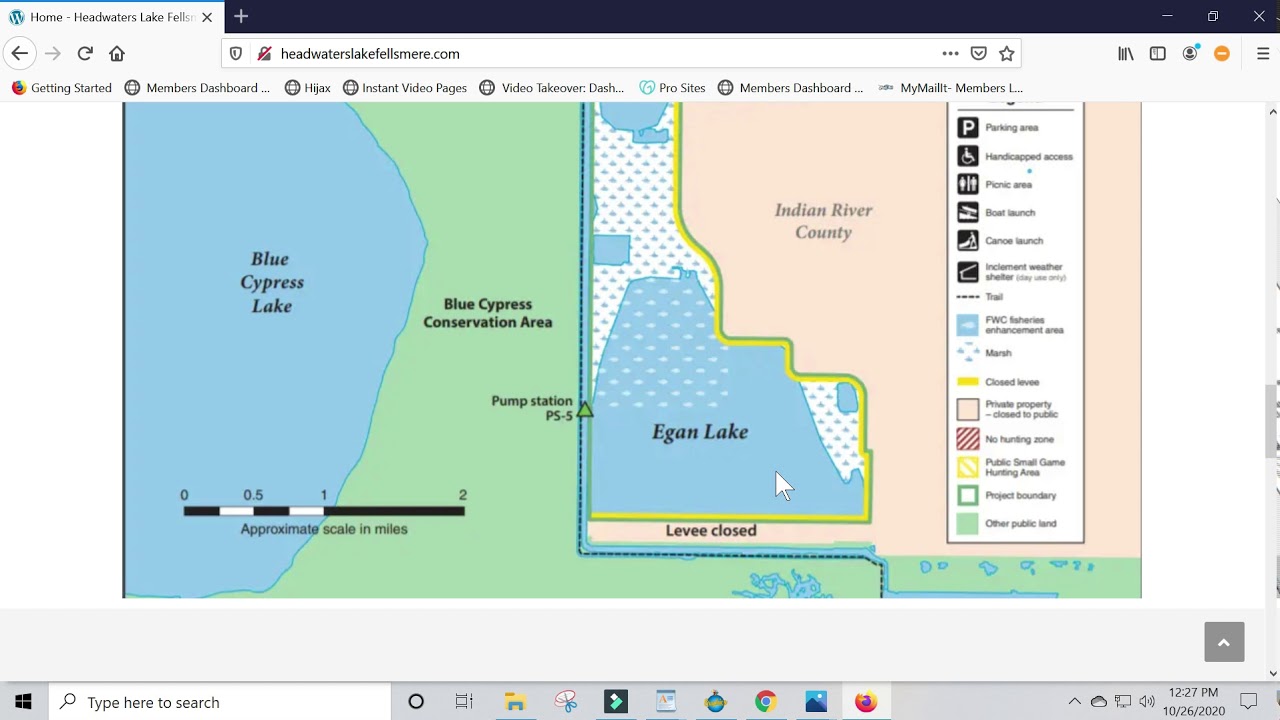Viewport: 1280px width, 720px height.
Task: Show hidden system tray icons
Action: 1075,702
